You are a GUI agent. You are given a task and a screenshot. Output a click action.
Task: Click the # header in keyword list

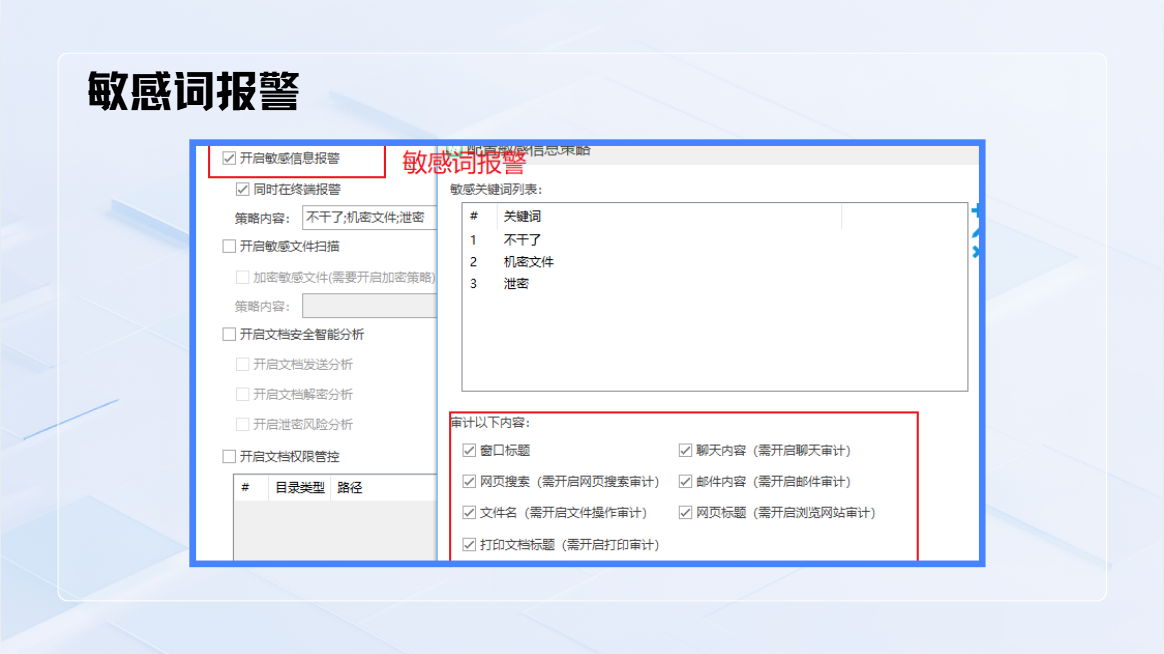(x=474, y=217)
